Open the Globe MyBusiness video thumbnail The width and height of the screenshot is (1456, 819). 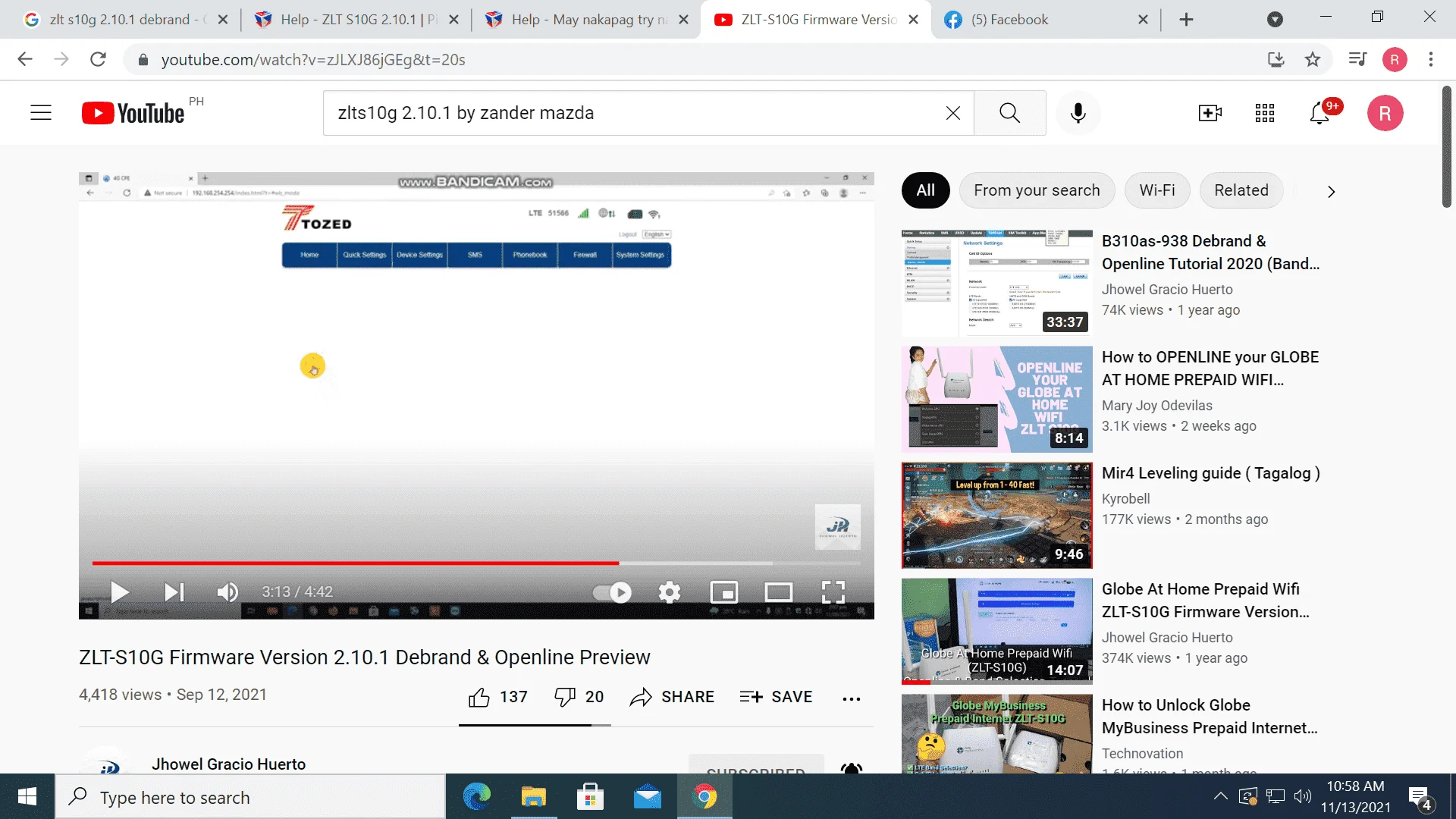(997, 733)
